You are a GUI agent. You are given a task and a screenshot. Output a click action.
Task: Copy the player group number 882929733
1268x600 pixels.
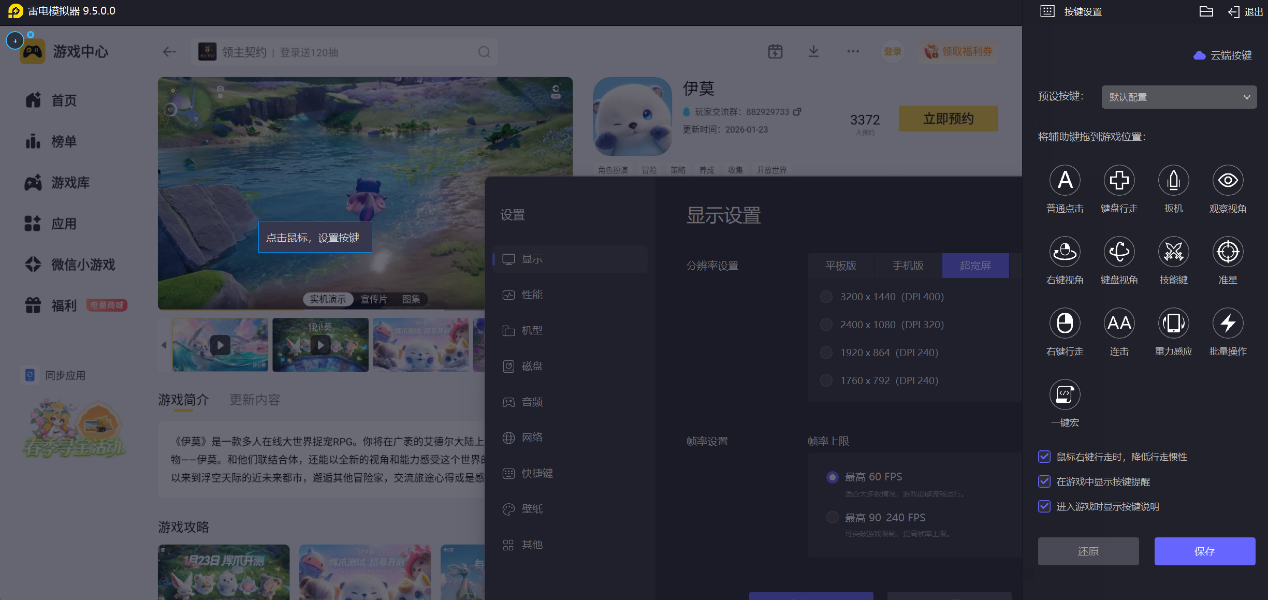coord(797,111)
